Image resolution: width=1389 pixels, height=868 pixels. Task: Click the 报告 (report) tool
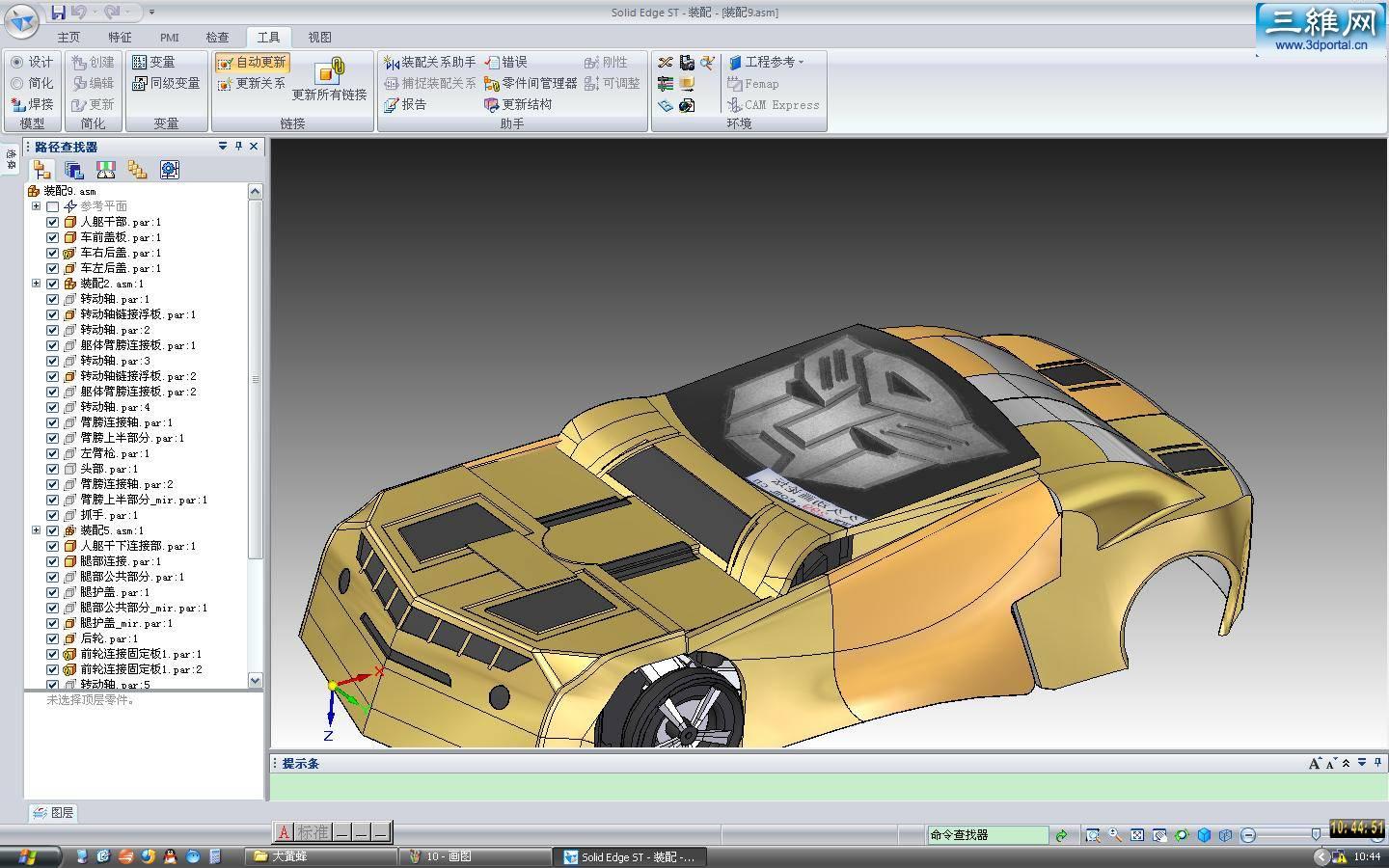point(405,104)
